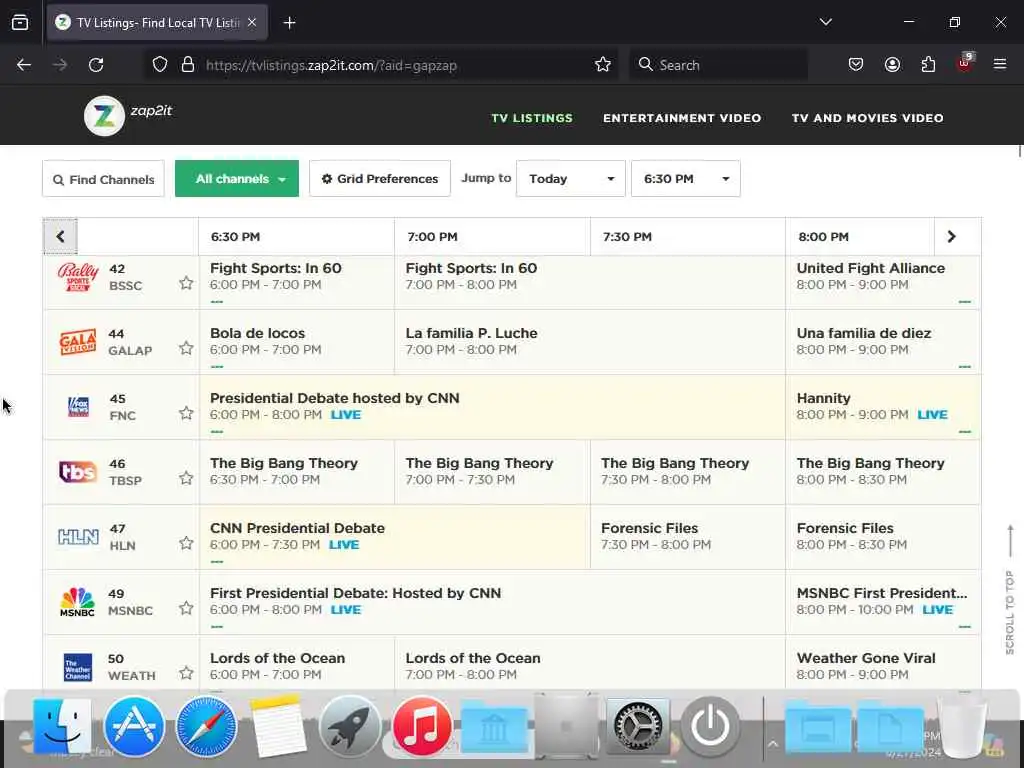Viewport: 1024px width, 768px height.
Task: Click the zap2it logo
Action: (128, 116)
